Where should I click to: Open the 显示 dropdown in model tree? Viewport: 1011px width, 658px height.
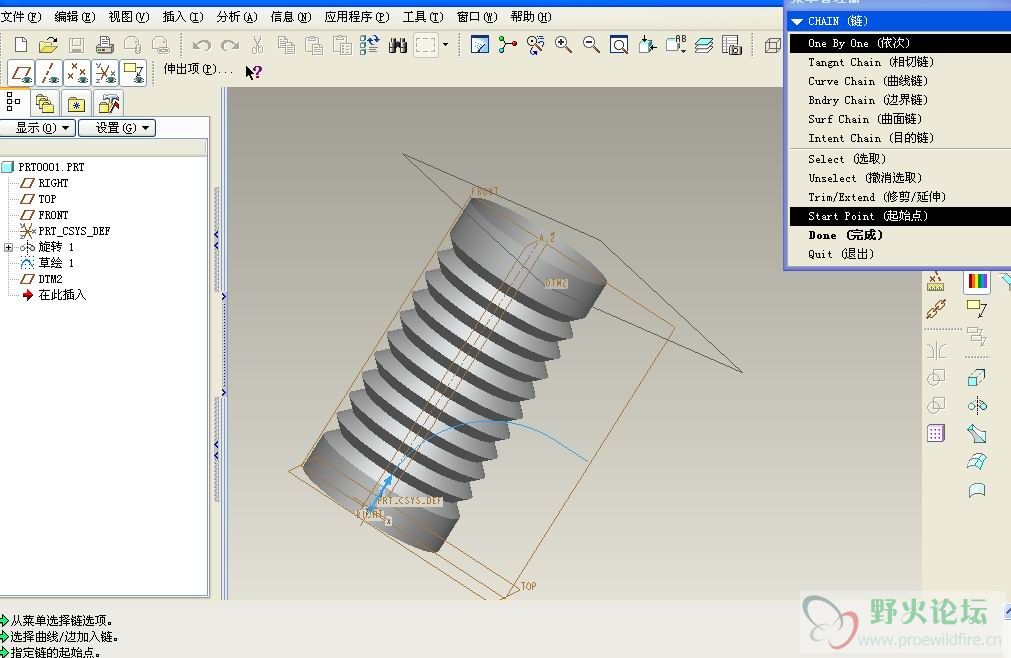pos(37,128)
